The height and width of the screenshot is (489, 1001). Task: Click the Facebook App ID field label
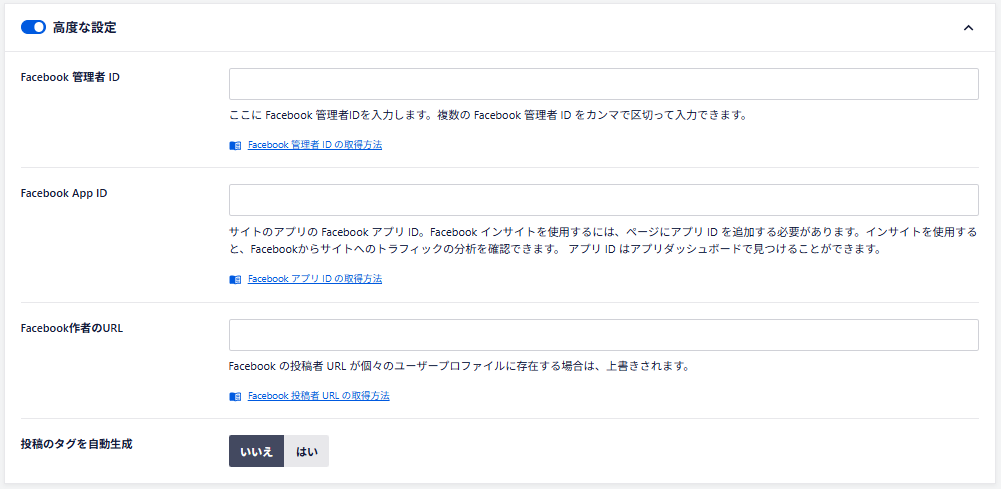[x=64, y=193]
